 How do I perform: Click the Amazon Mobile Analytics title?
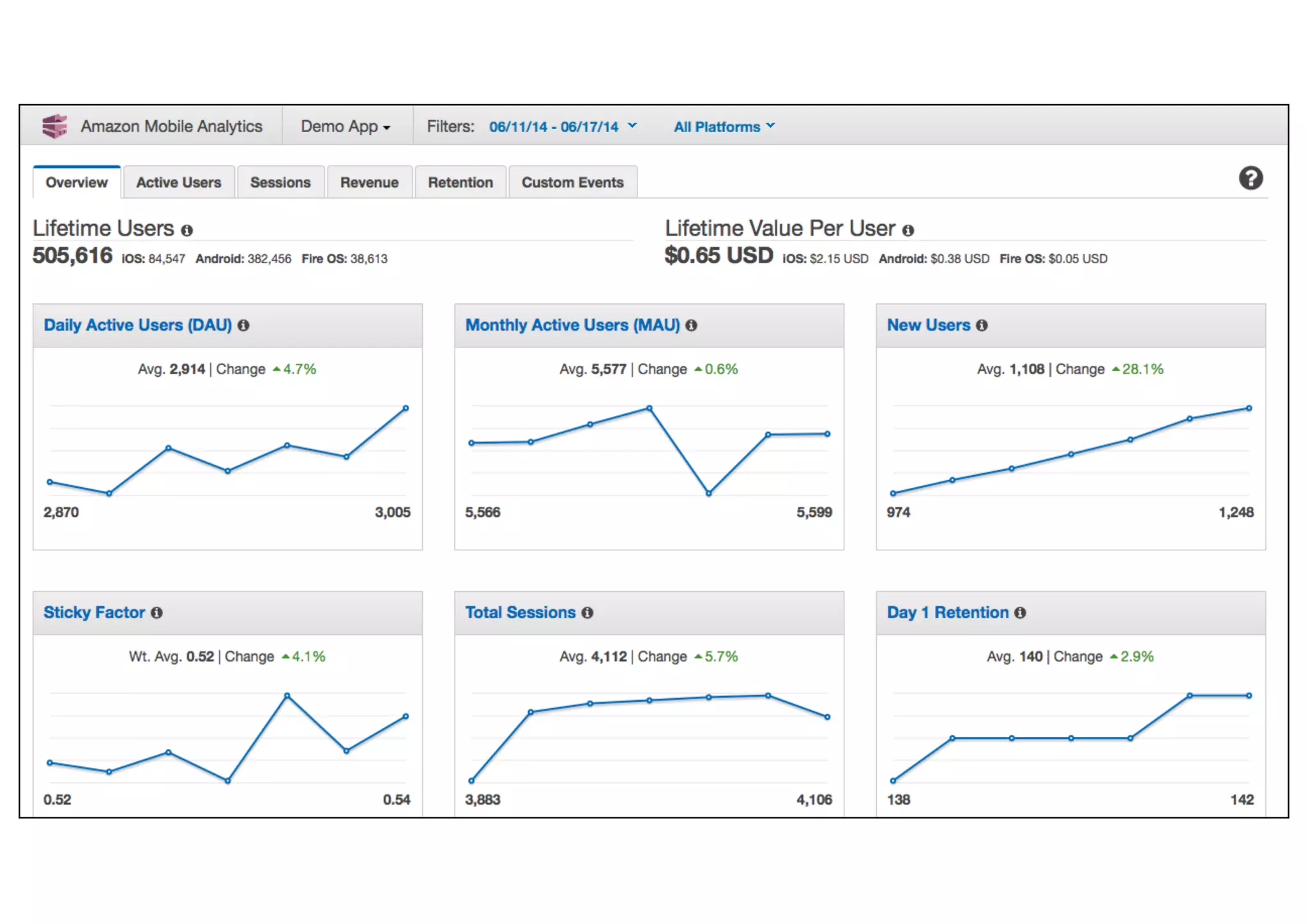pyautogui.click(x=171, y=126)
